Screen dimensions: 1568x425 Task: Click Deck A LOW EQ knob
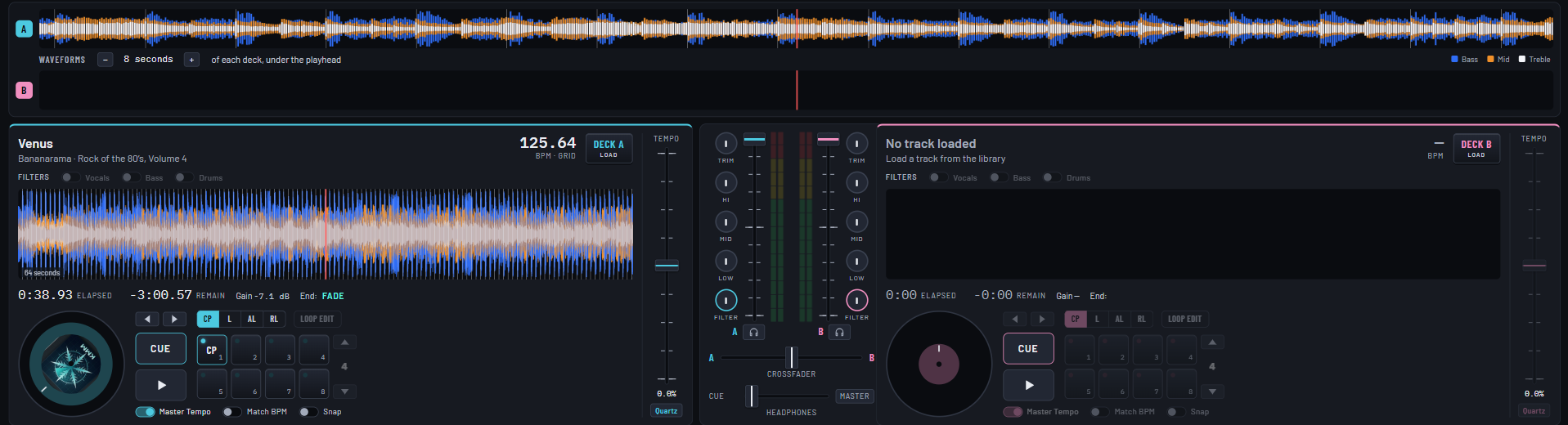click(726, 261)
